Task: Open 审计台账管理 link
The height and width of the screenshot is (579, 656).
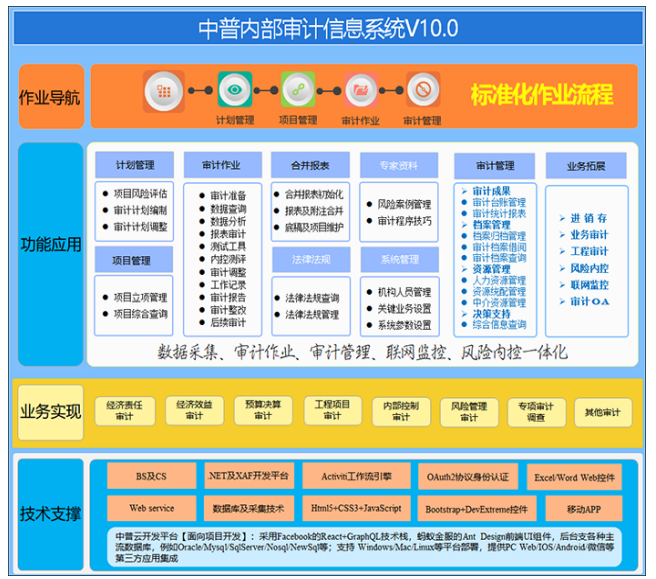Action: tap(499, 202)
